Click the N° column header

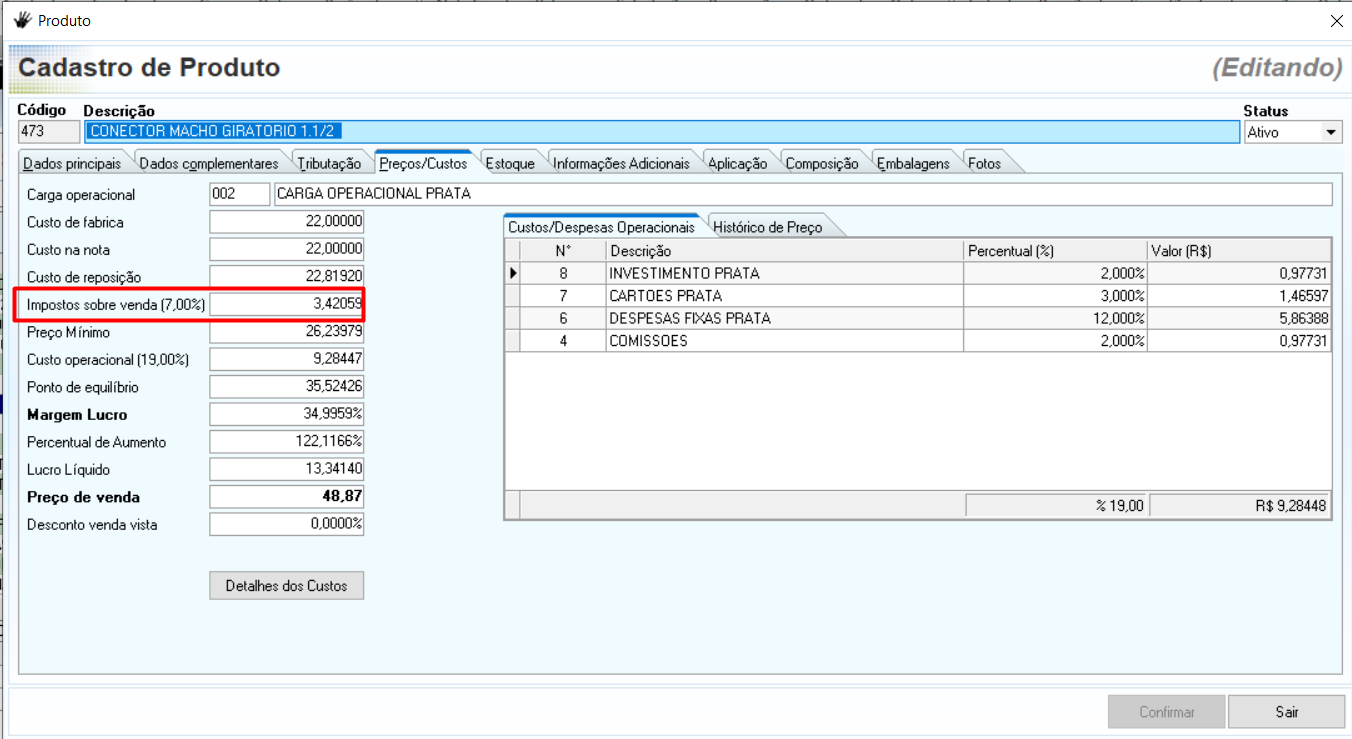pyautogui.click(x=563, y=251)
